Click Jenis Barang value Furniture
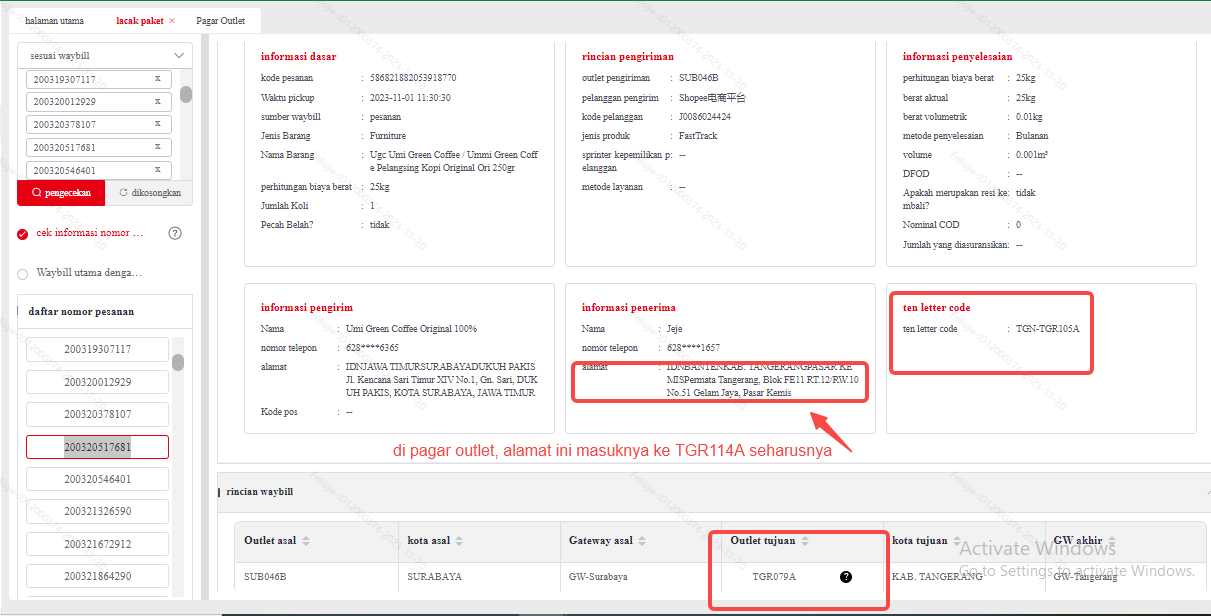 pyautogui.click(x=388, y=136)
